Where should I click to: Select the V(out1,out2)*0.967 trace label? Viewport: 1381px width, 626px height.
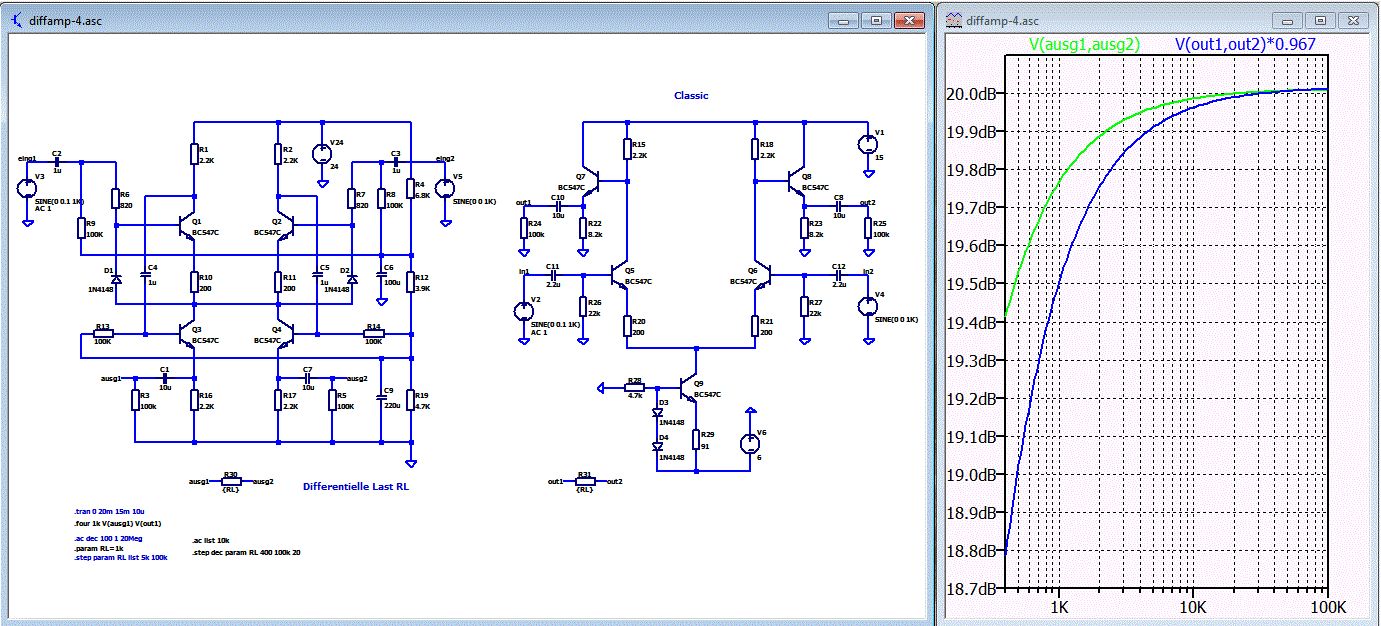(x=1245, y=44)
